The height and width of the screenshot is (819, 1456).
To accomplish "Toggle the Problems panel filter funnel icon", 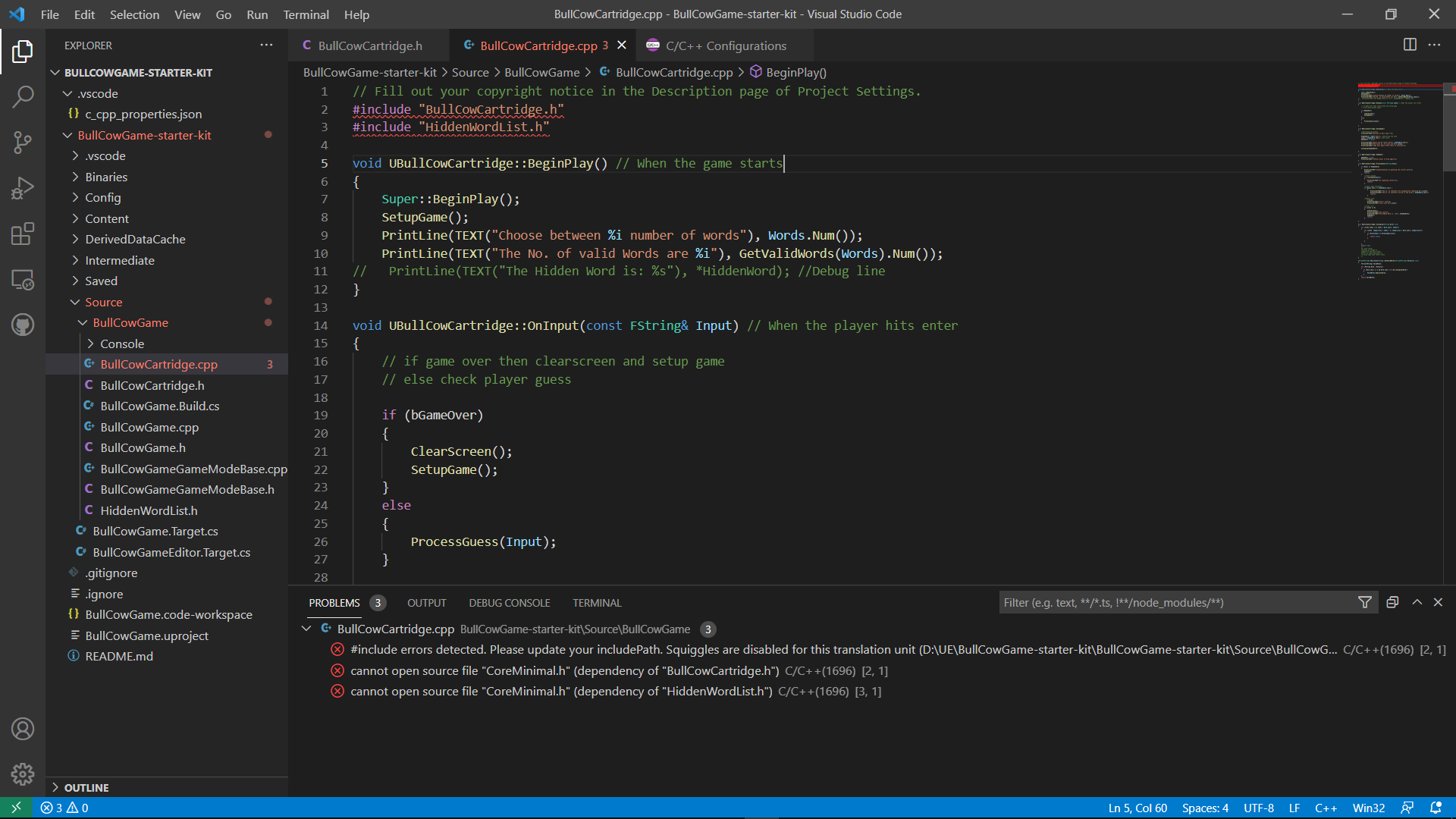I will pos(1365,602).
